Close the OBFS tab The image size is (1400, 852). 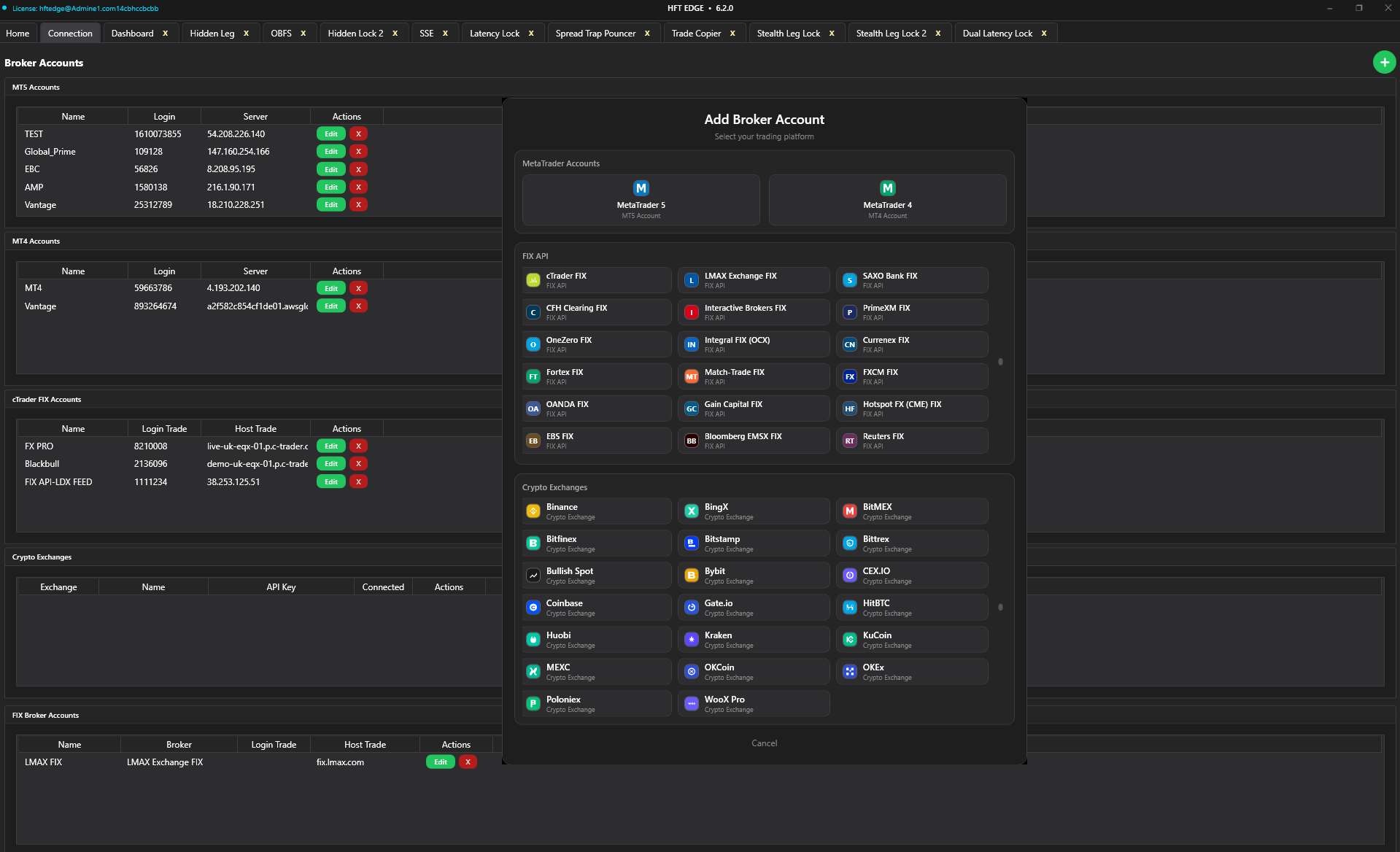[x=303, y=34]
